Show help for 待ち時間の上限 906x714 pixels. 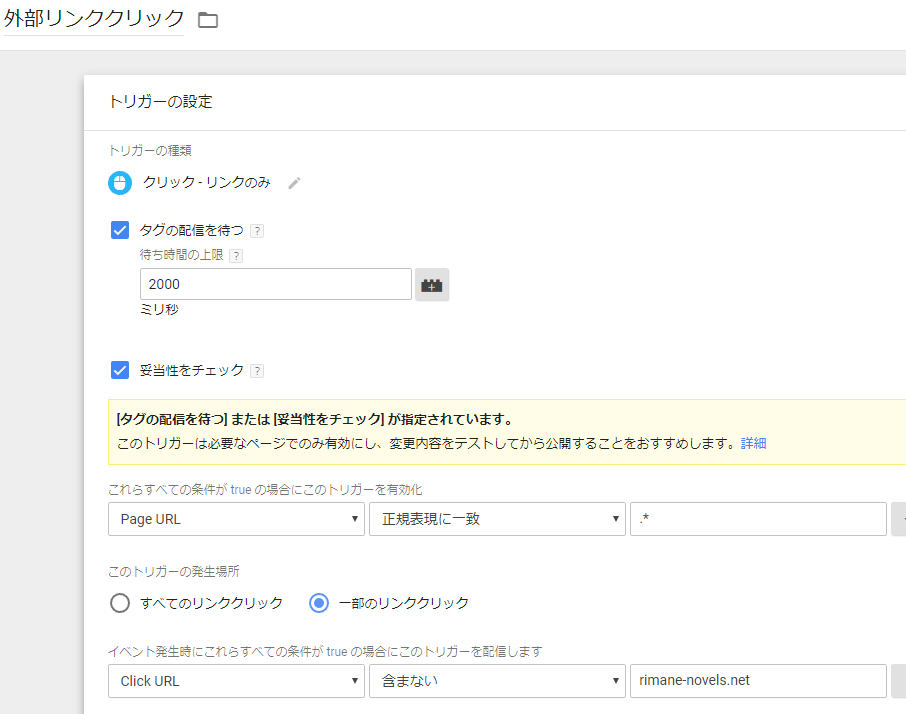pyautogui.click(x=236, y=256)
